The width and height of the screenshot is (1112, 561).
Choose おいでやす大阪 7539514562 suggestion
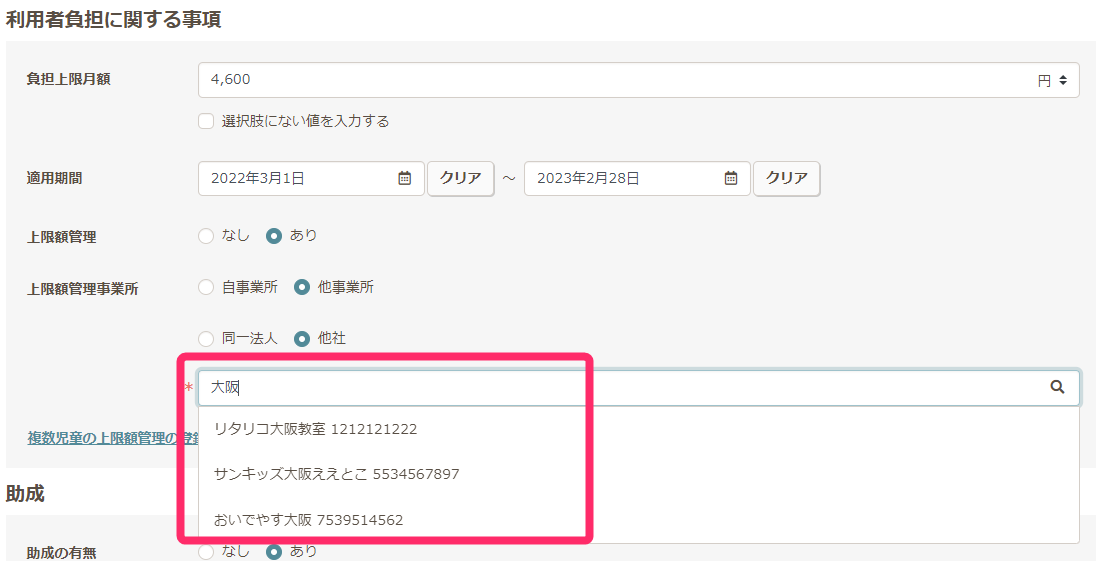308,520
